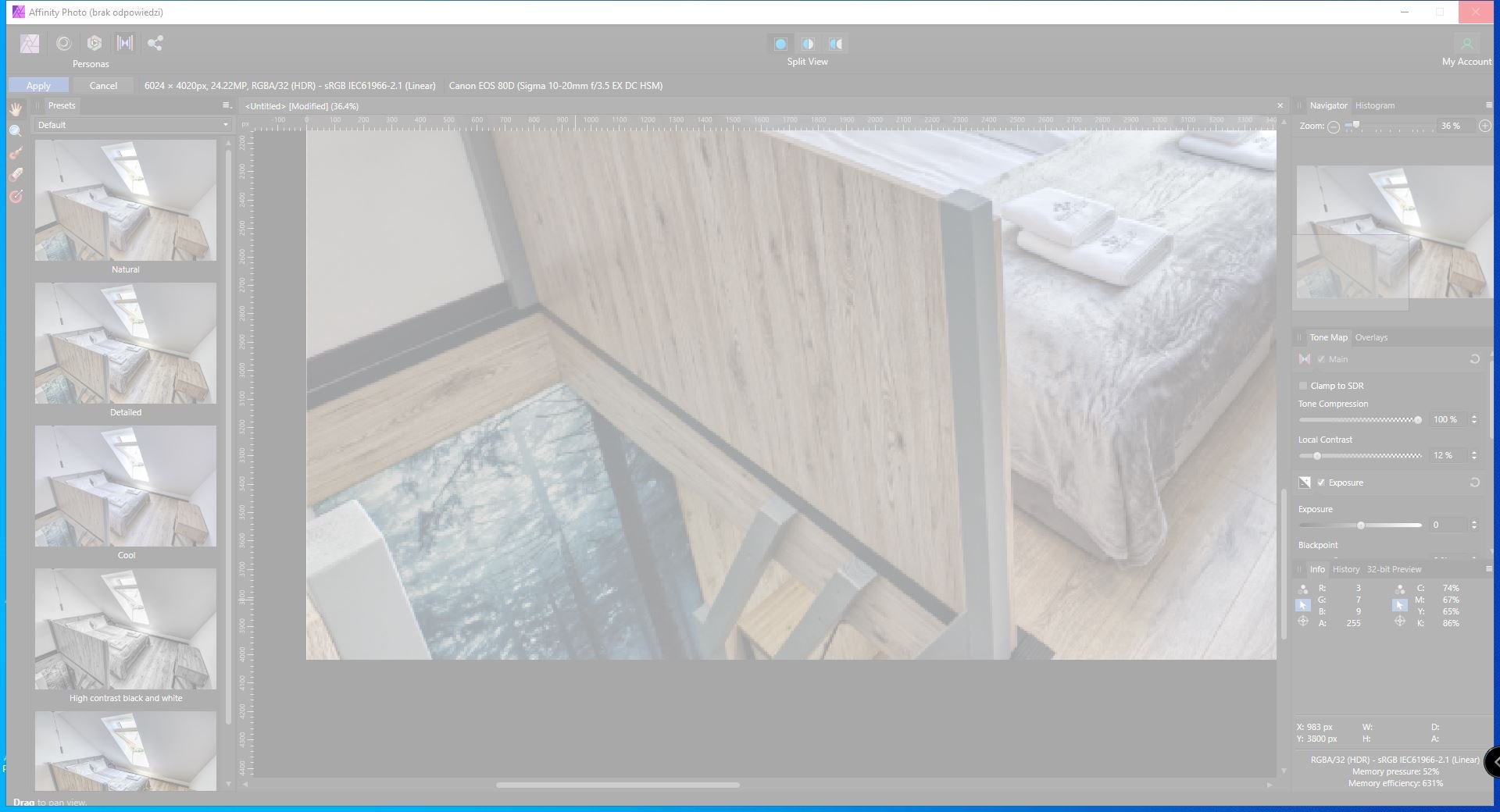Apply the High contrast black and white preset
This screenshot has height=812, width=1500.
point(126,629)
